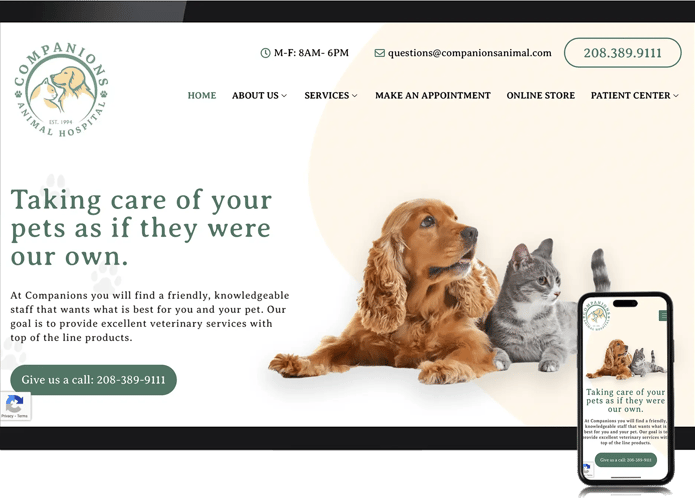
Task: Click the Companions Animal Hospital logo
Action: coord(61,89)
